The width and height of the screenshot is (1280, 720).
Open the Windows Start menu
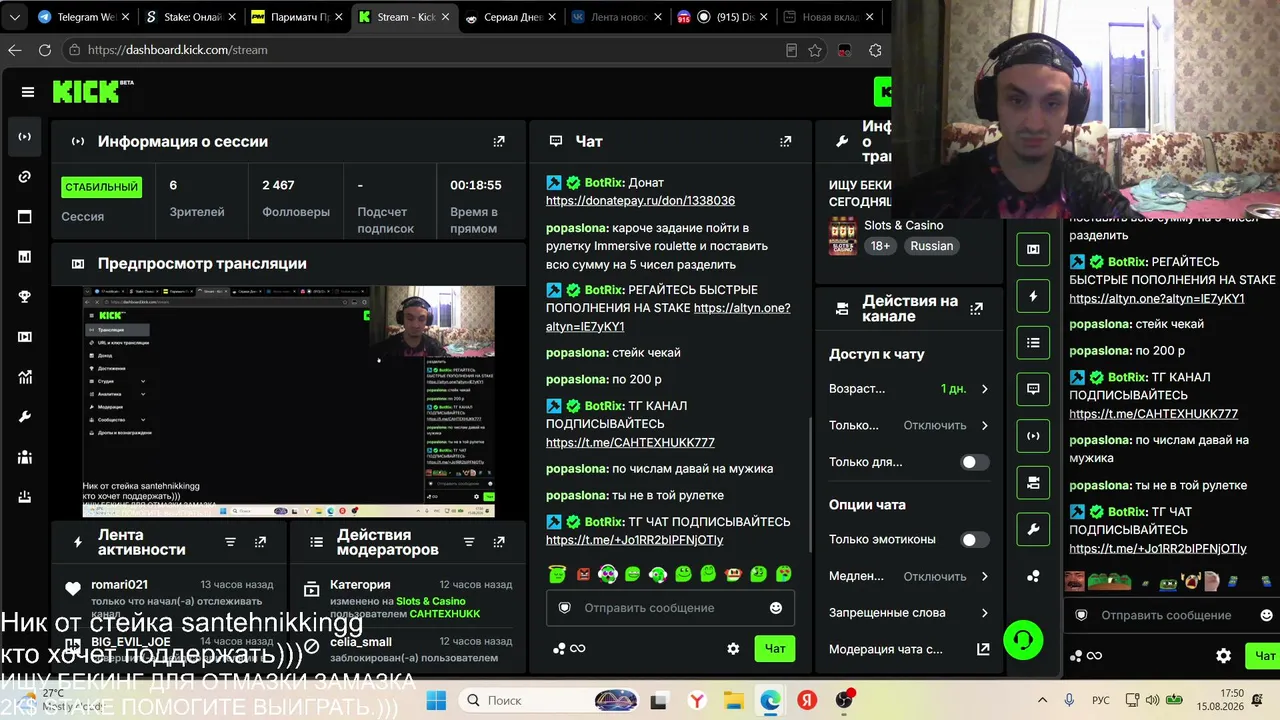click(x=436, y=700)
